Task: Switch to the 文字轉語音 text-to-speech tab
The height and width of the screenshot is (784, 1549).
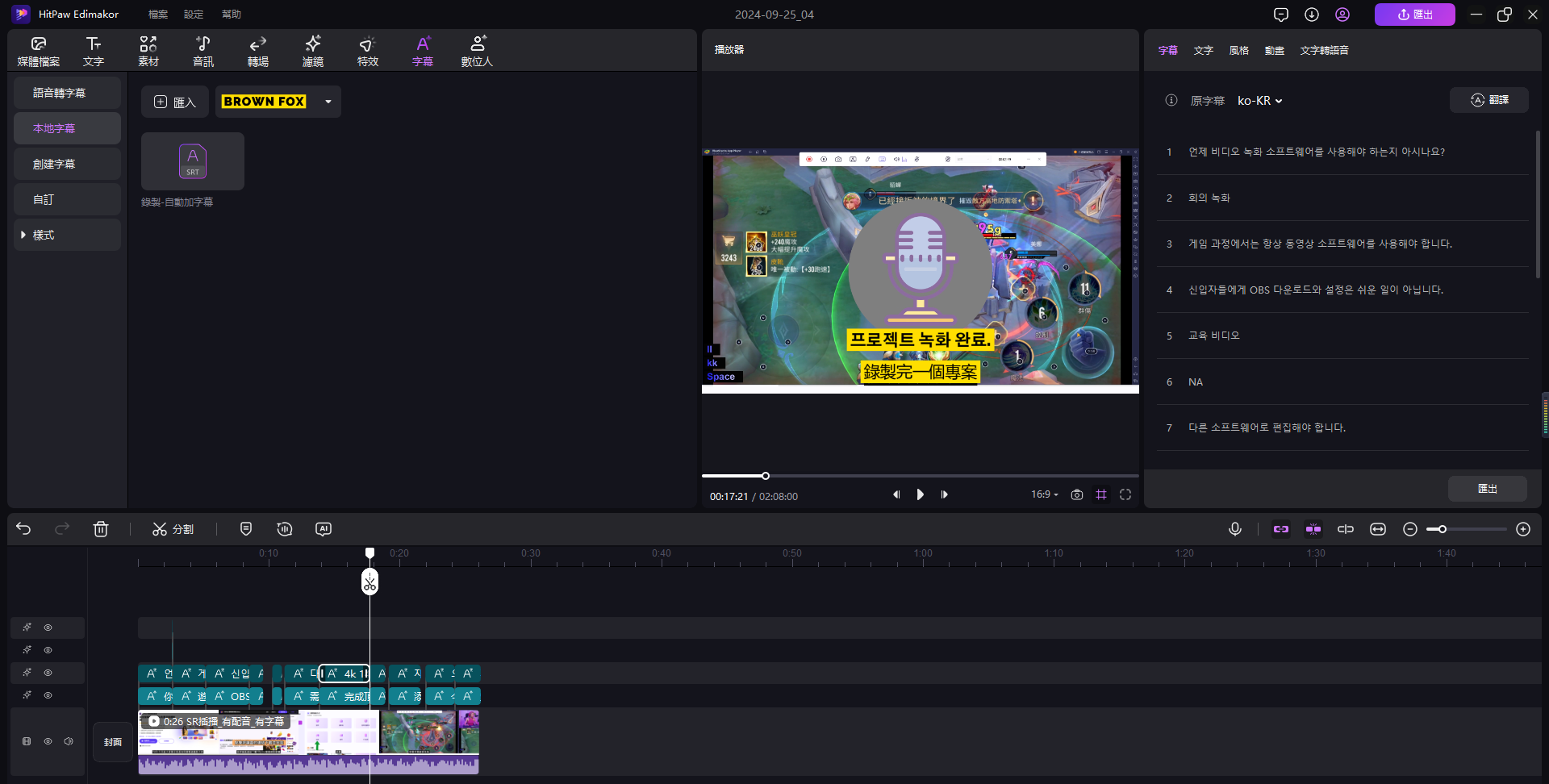Action: point(1325,50)
